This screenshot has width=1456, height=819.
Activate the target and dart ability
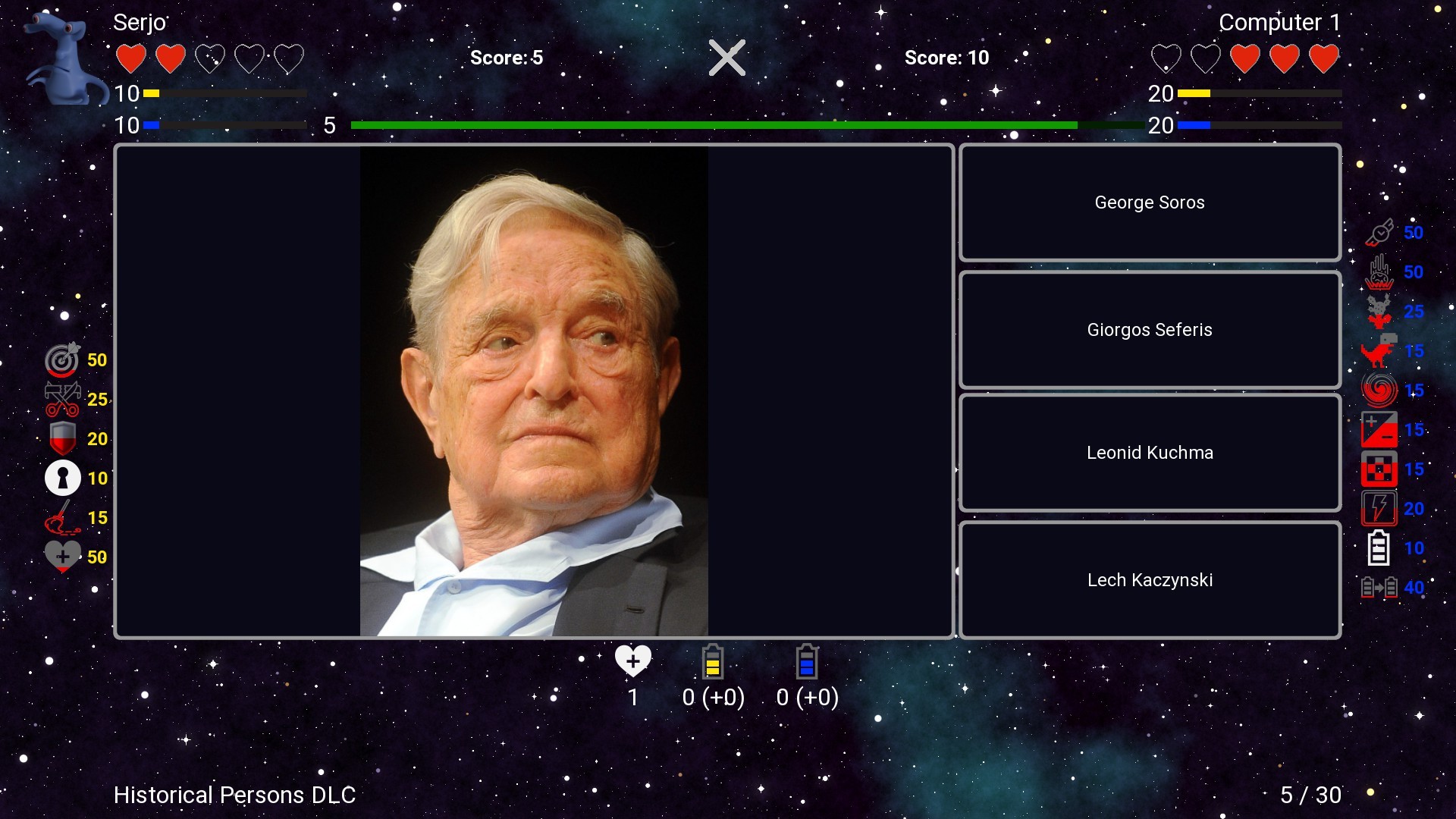coord(62,359)
